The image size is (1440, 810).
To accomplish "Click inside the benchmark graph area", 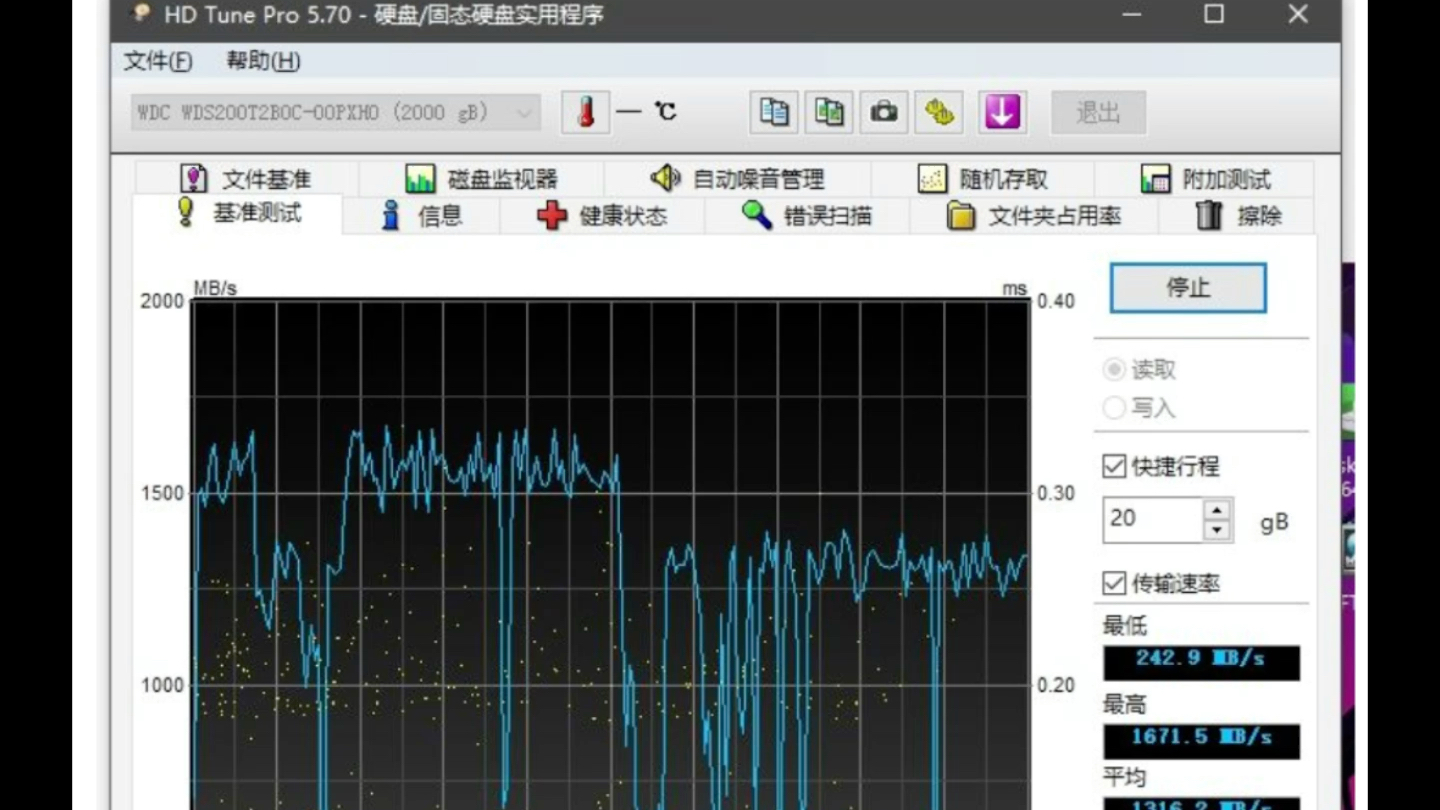I will 610,555.
